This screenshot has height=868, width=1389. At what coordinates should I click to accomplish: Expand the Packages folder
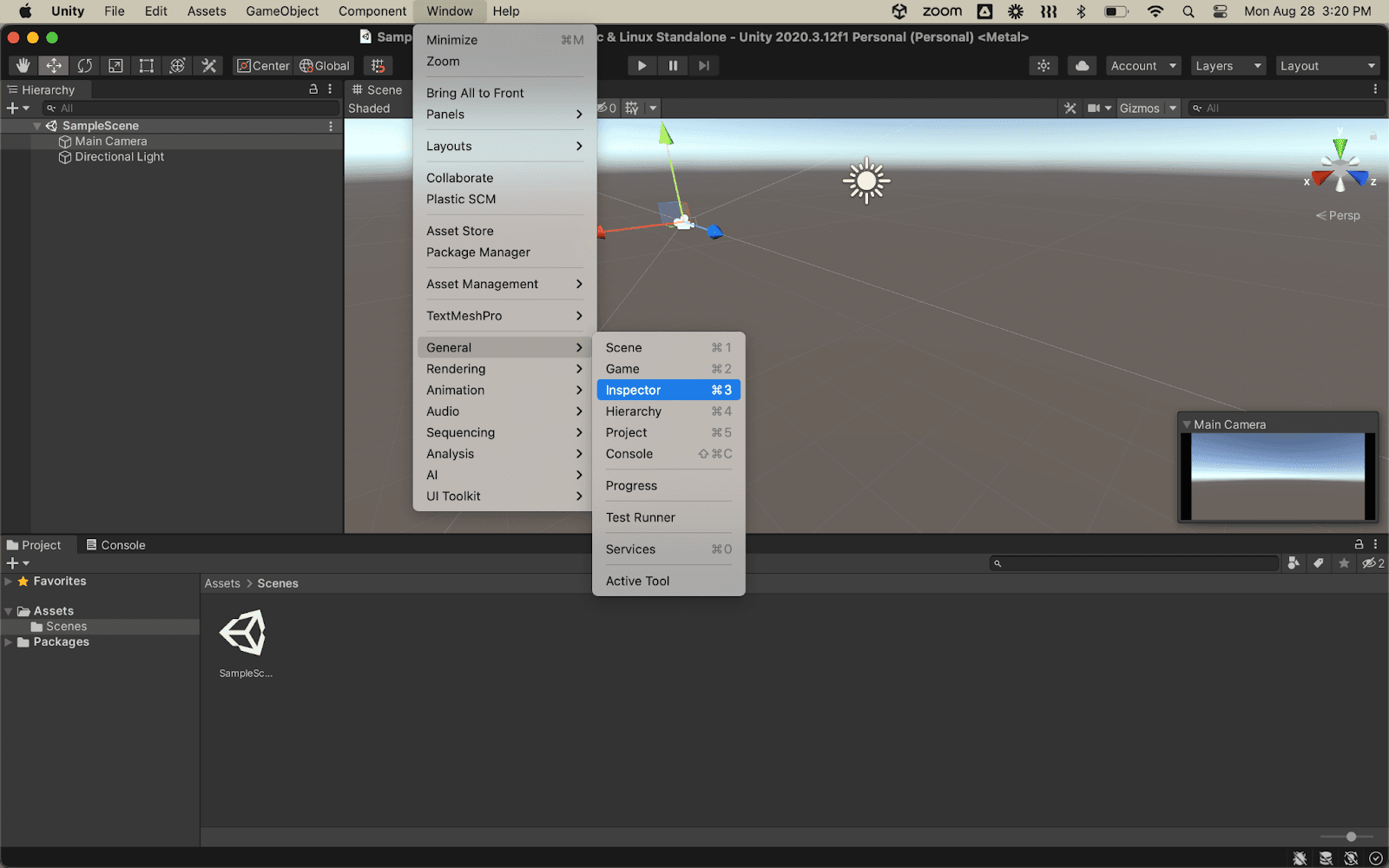pyautogui.click(x=9, y=642)
